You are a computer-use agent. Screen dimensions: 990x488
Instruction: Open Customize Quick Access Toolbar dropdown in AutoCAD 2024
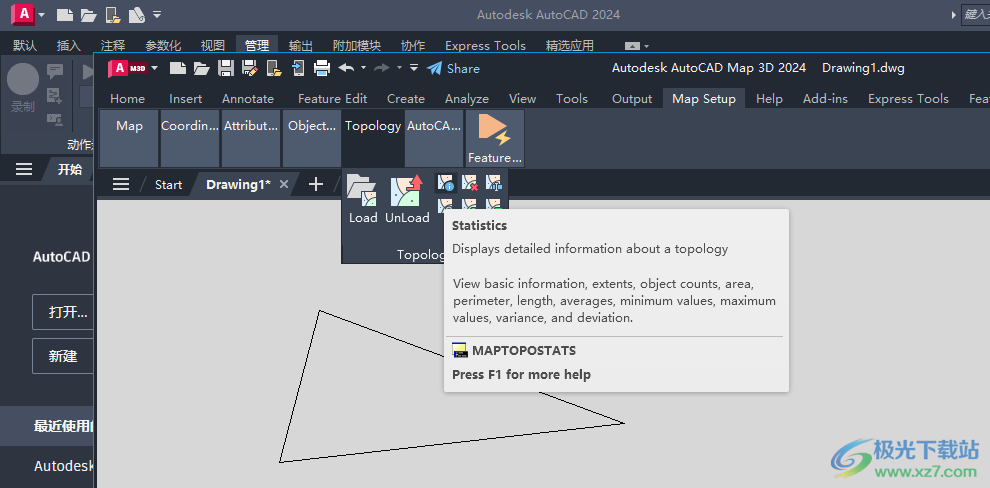click(x=157, y=14)
